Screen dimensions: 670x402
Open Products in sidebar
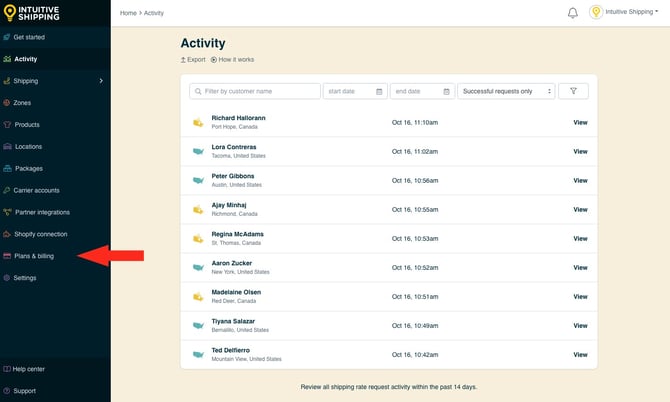[x=27, y=124]
